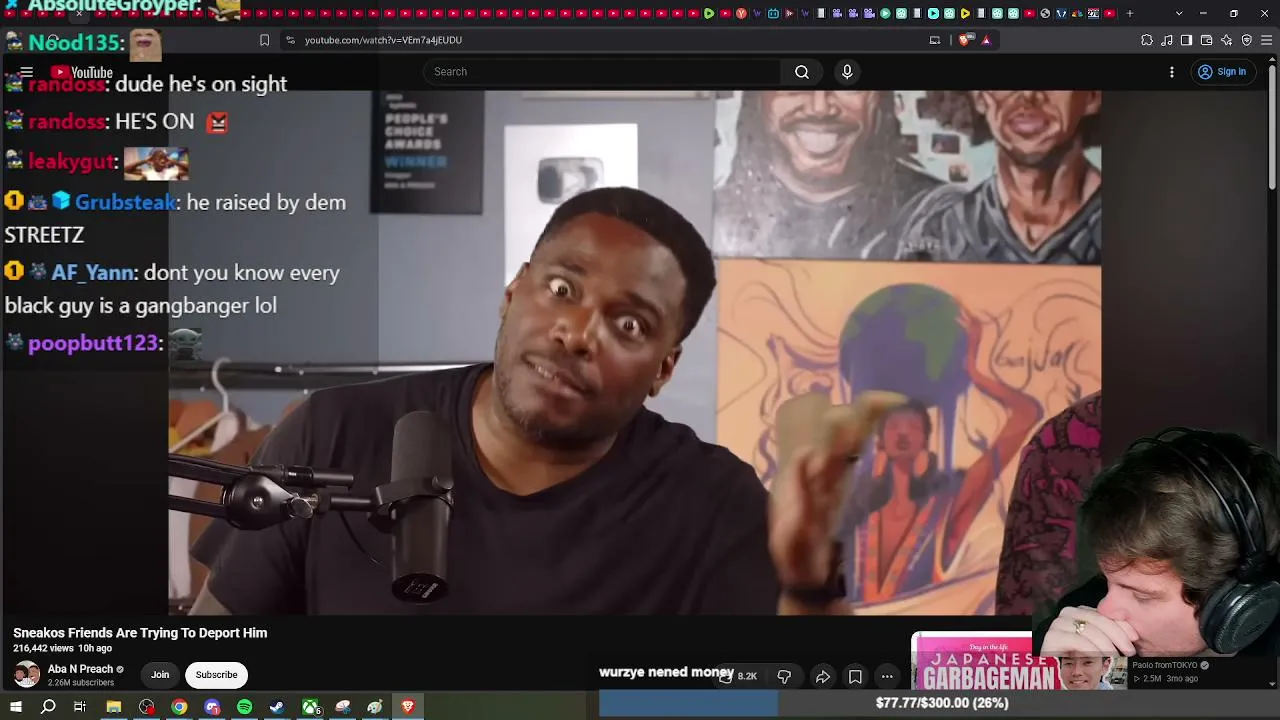Visit the Aba N Preach channel name
This screenshot has height=720, width=1280.
[80, 669]
